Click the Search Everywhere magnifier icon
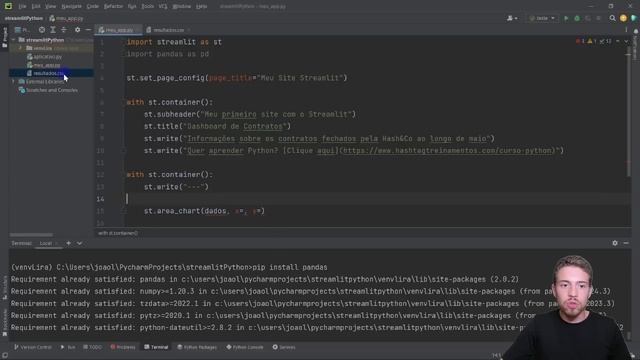 pyautogui.click(x=612, y=18)
